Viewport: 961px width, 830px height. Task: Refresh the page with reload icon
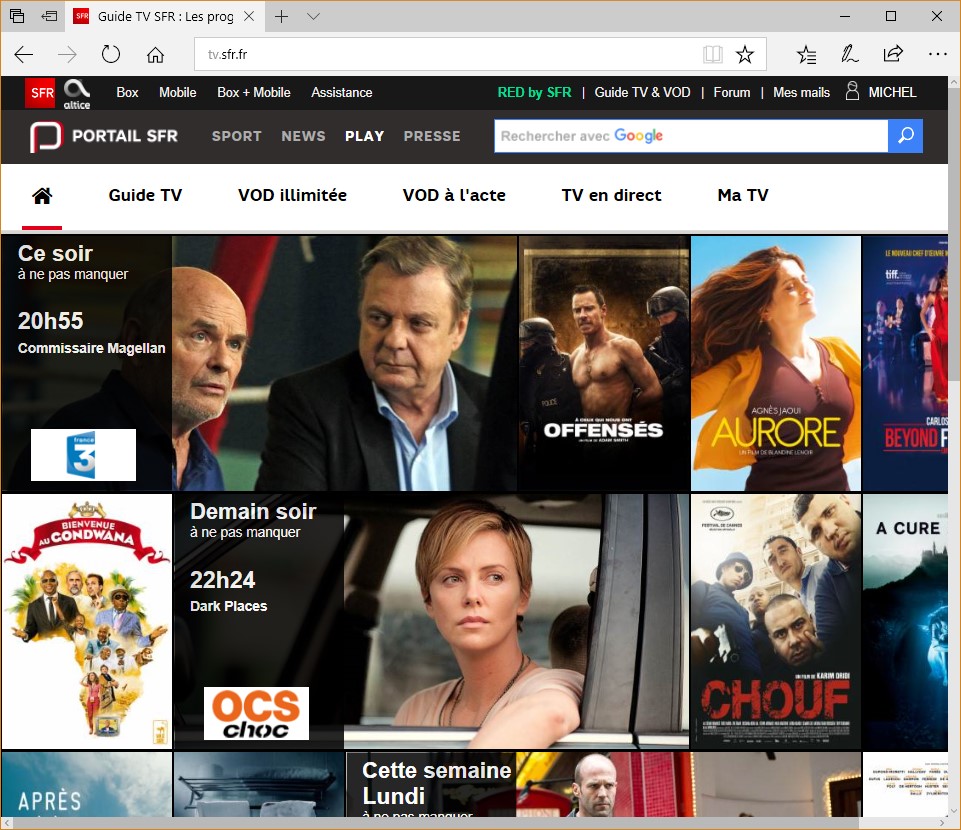[111, 55]
